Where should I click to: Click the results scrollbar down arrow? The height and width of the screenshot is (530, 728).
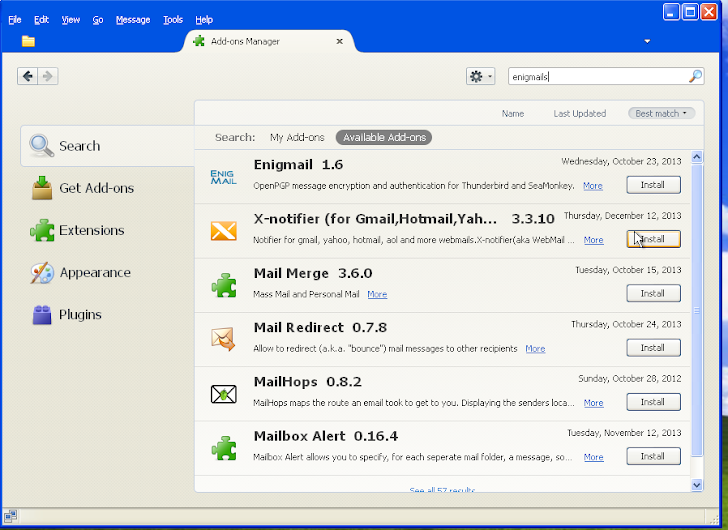[x=697, y=485]
